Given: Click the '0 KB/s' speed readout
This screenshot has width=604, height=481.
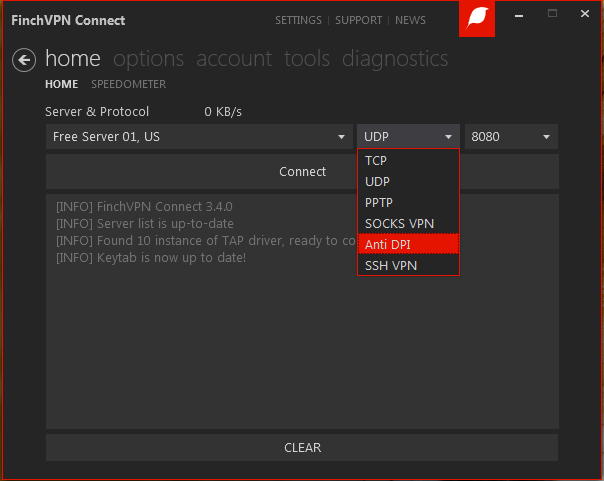Looking at the screenshot, I should [x=223, y=112].
